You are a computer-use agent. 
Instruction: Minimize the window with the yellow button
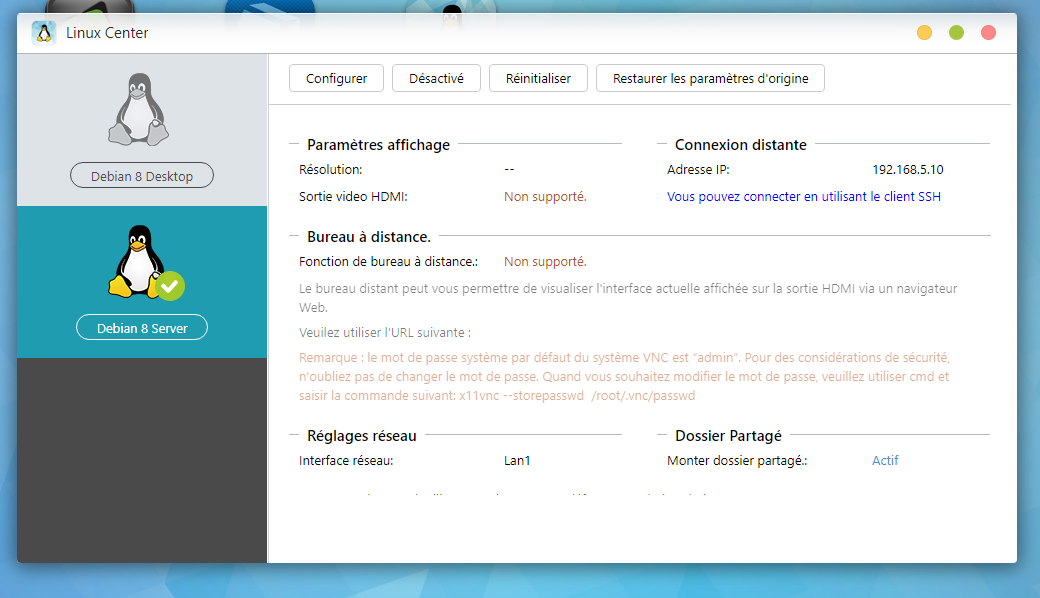[x=924, y=33]
